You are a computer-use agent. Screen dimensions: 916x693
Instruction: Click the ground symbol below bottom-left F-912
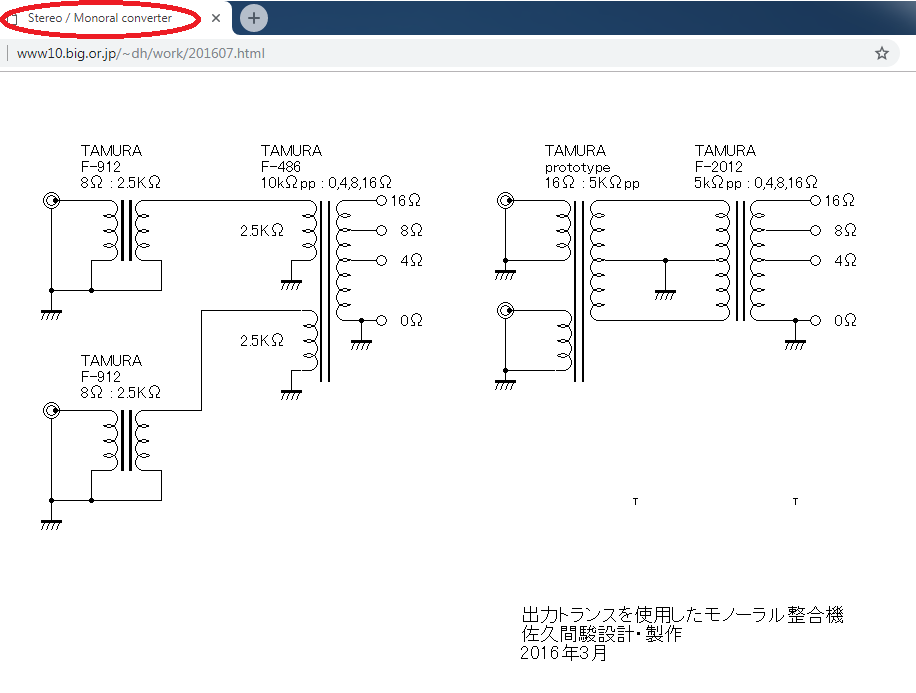coord(51,525)
